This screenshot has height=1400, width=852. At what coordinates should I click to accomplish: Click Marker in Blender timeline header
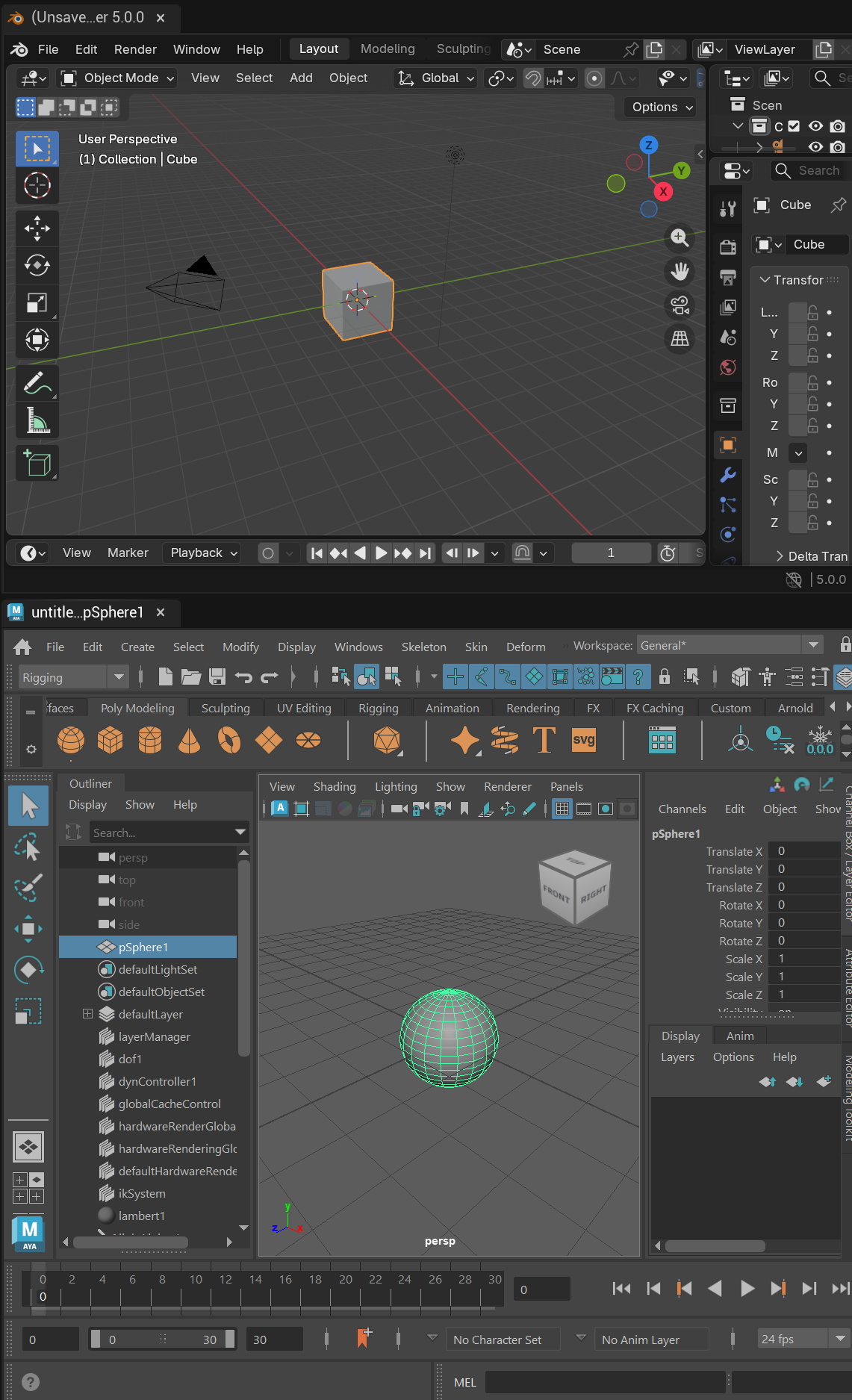click(128, 553)
